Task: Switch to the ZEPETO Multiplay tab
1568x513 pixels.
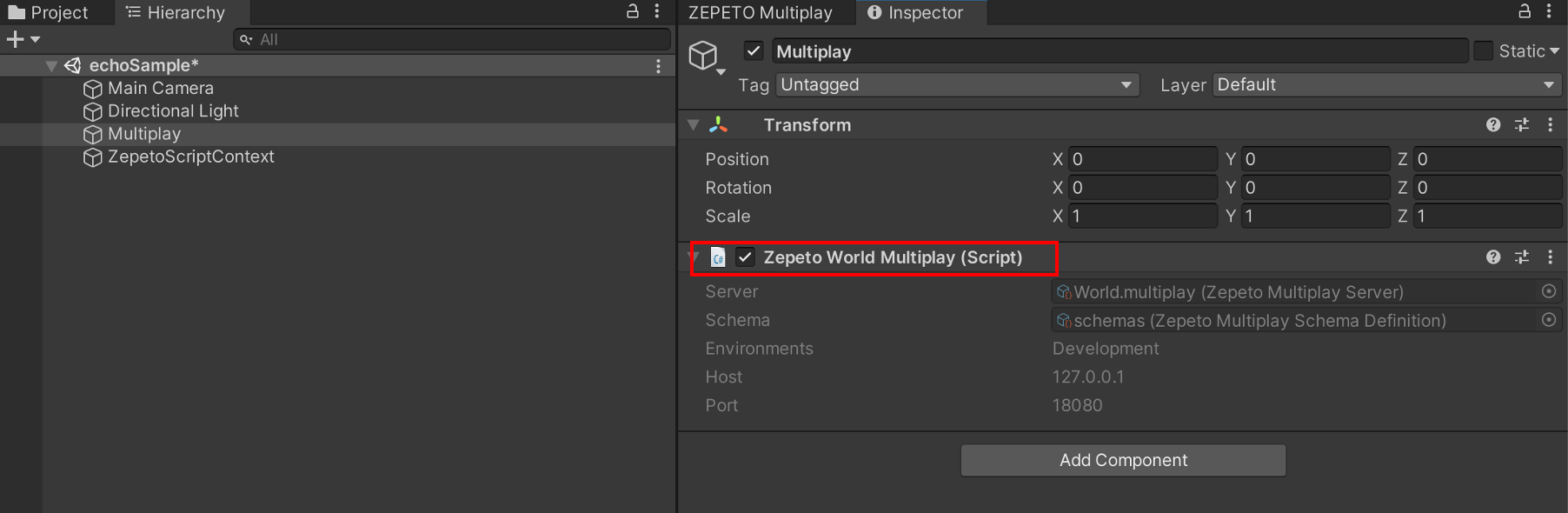Action: tap(761, 13)
